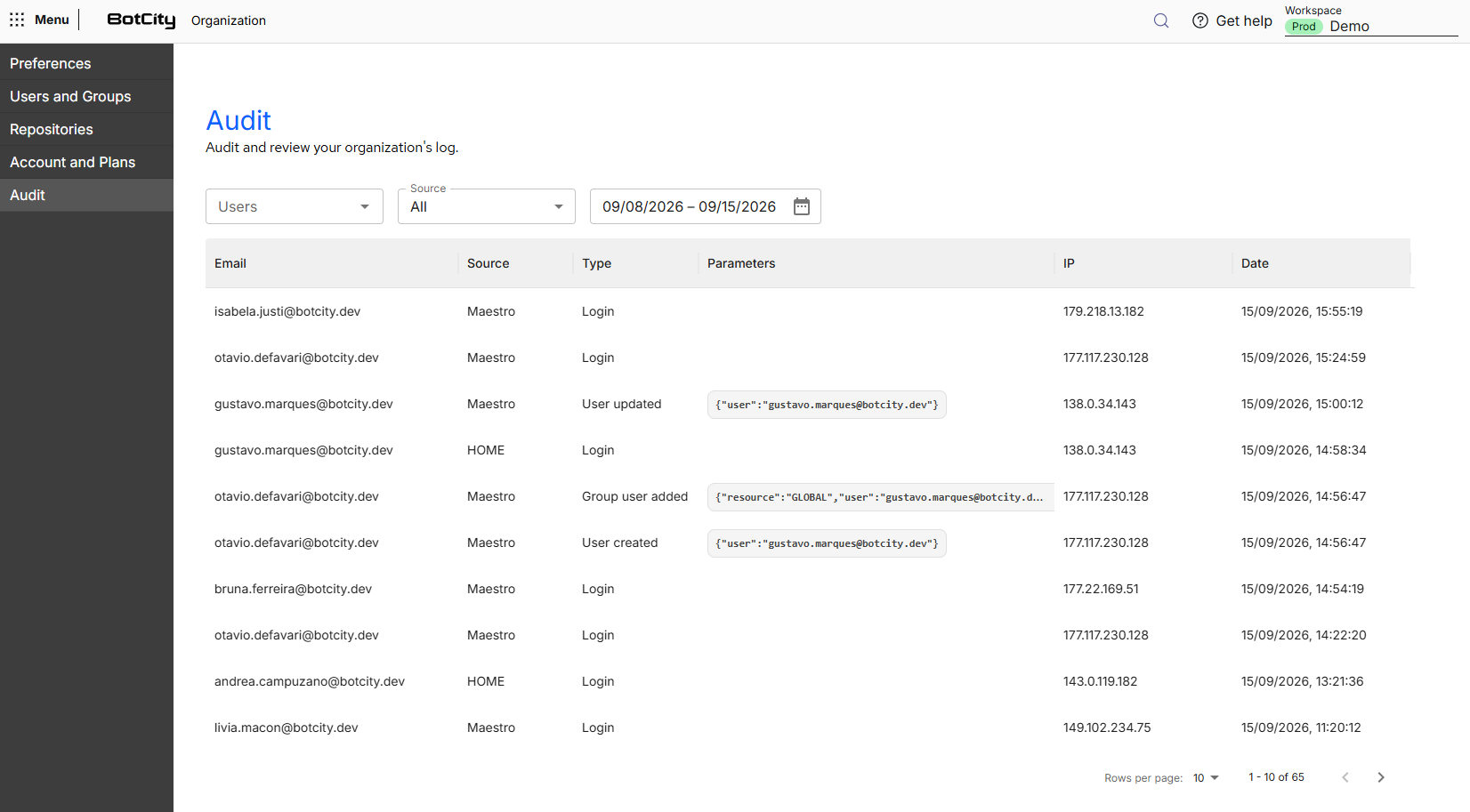1470x812 pixels.
Task: Click date 15/09/2026, 15:55:19
Action: click(1302, 311)
